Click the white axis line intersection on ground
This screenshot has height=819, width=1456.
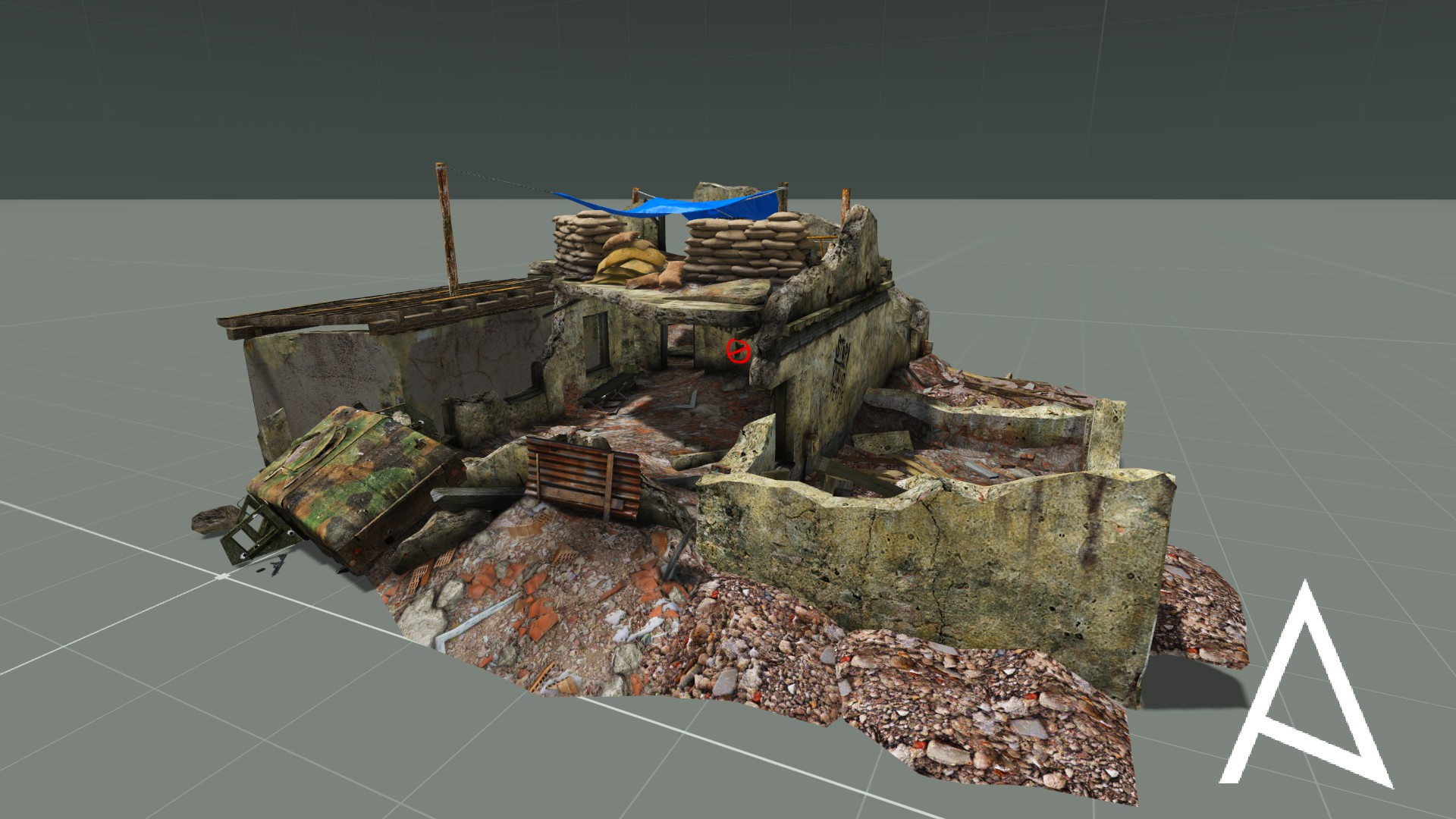pos(222,576)
